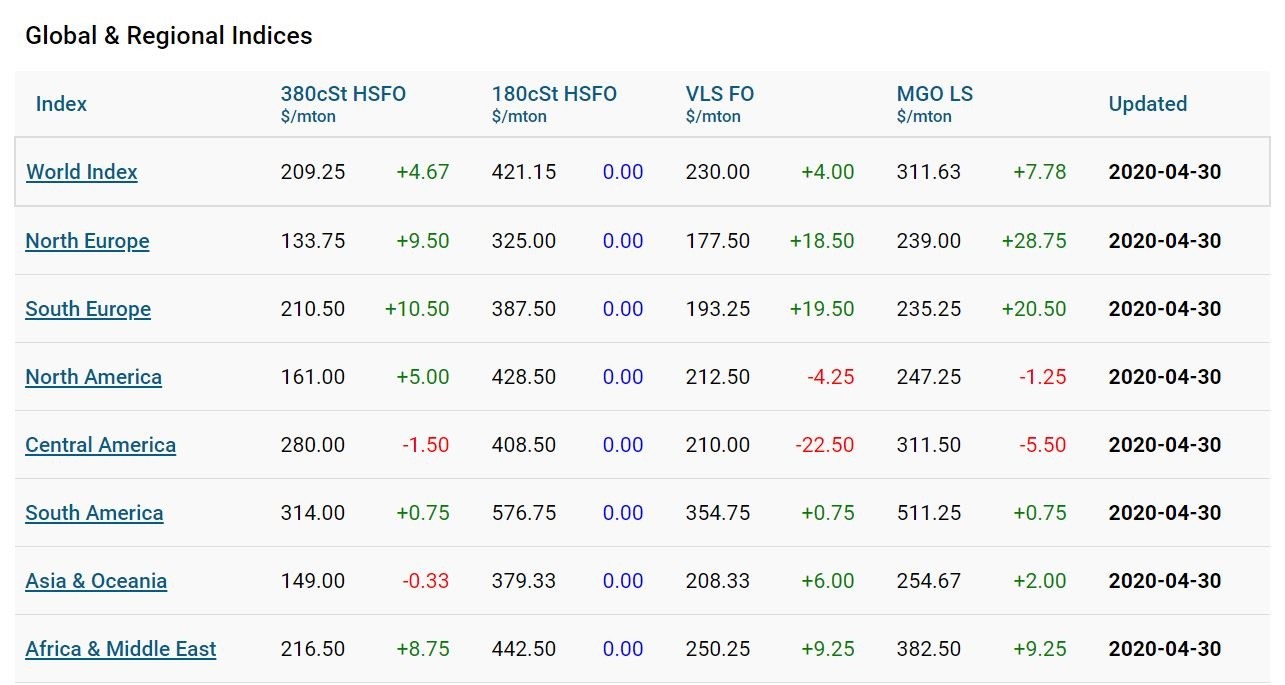The height and width of the screenshot is (685, 1285).
Task: Click the Global & Regional Indices heading
Action: tap(169, 36)
